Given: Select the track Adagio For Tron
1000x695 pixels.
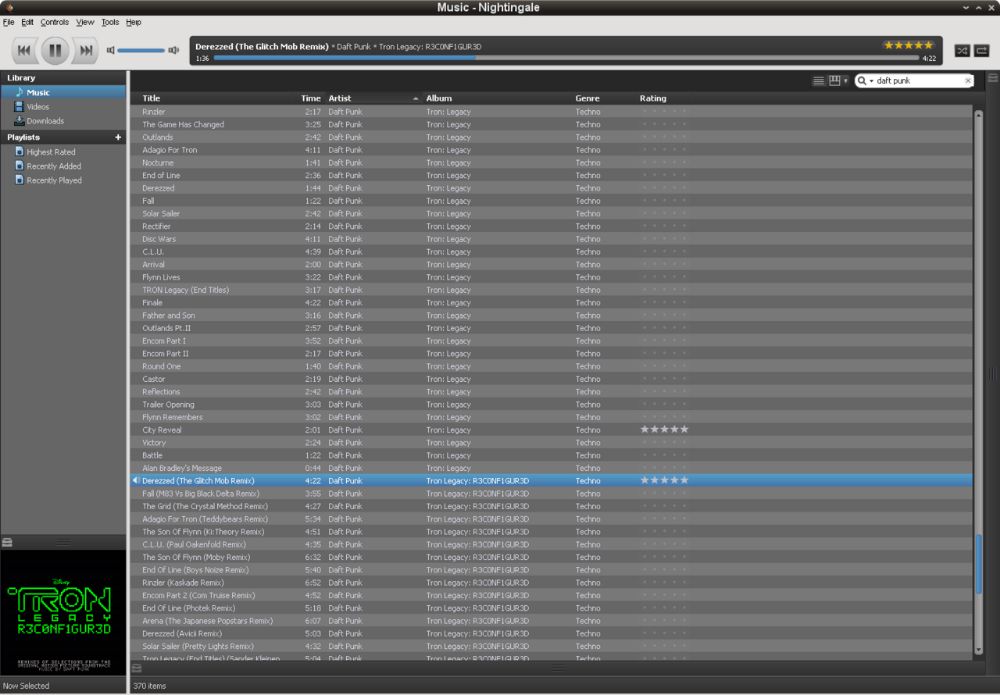Looking at the screenshot, I should click(x=552, y=150).
